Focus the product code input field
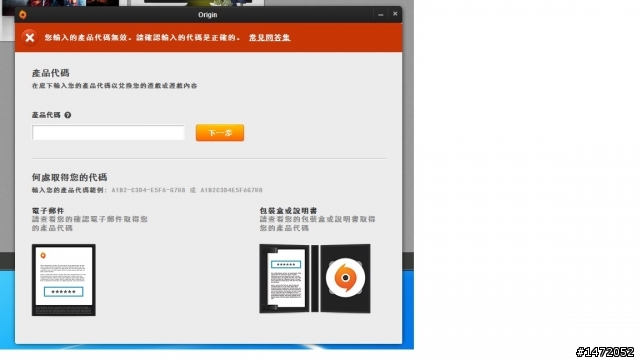Image resolution: width=640 pixels, height=360 pixels. click(x=108, y=133)
